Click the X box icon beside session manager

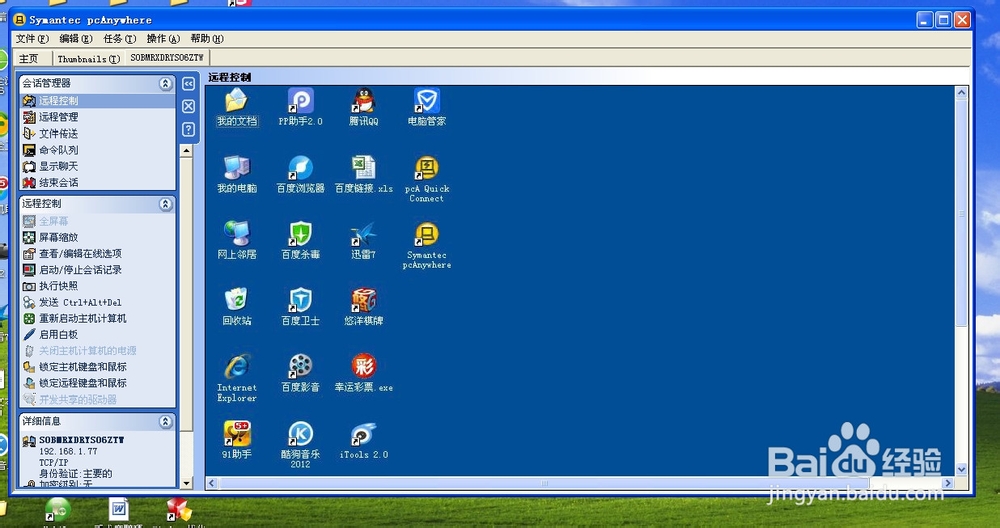click(188, 106)
